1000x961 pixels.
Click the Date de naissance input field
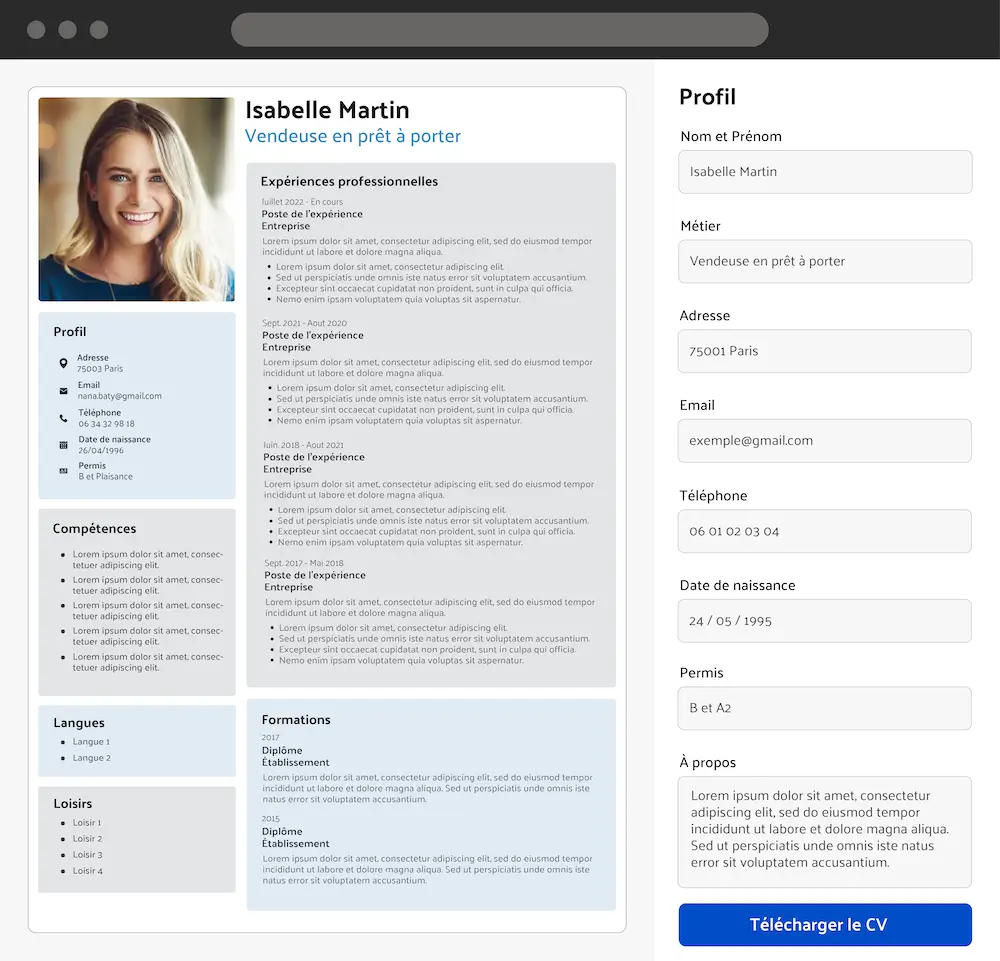825,620
